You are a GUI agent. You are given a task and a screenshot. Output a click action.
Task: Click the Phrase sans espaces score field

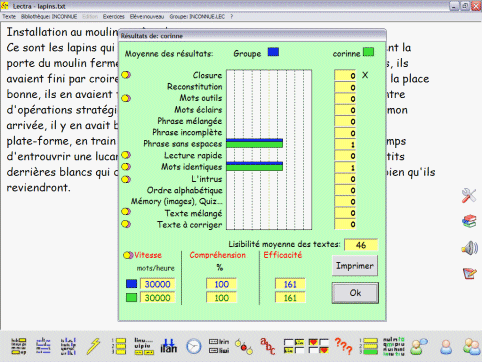[x=345, y=144]
